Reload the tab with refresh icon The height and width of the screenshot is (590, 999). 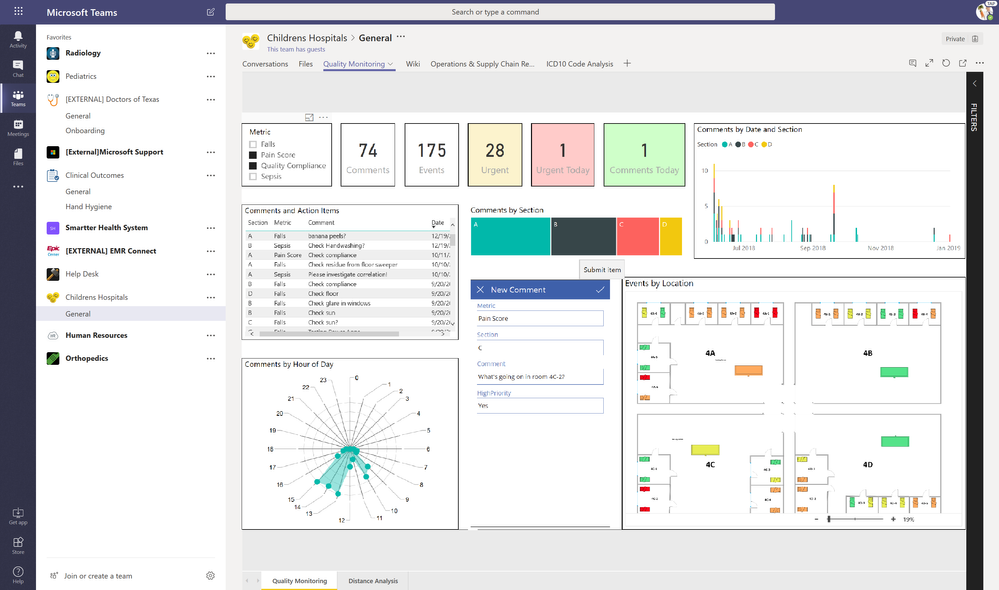tap(946, 63)
